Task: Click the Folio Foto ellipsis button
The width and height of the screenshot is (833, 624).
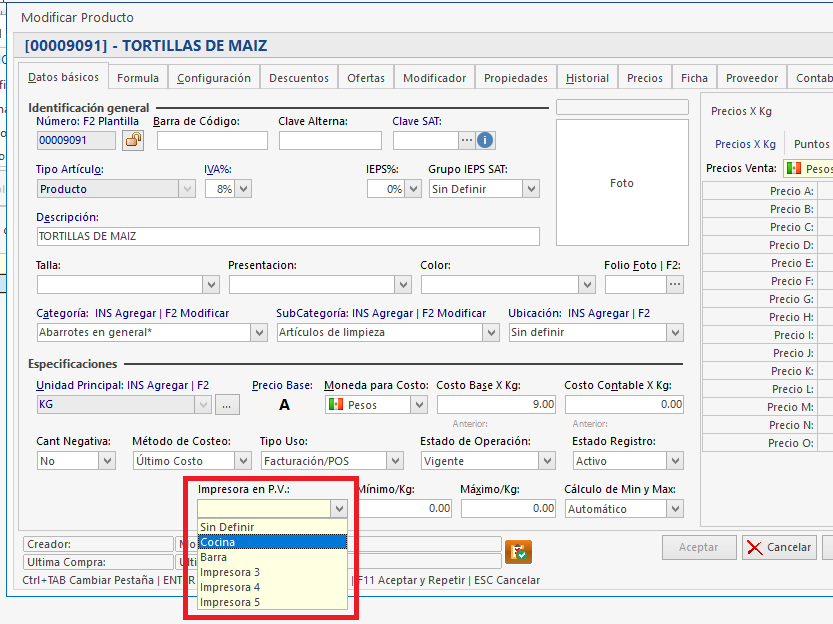Action: click(x=675, y=285)
